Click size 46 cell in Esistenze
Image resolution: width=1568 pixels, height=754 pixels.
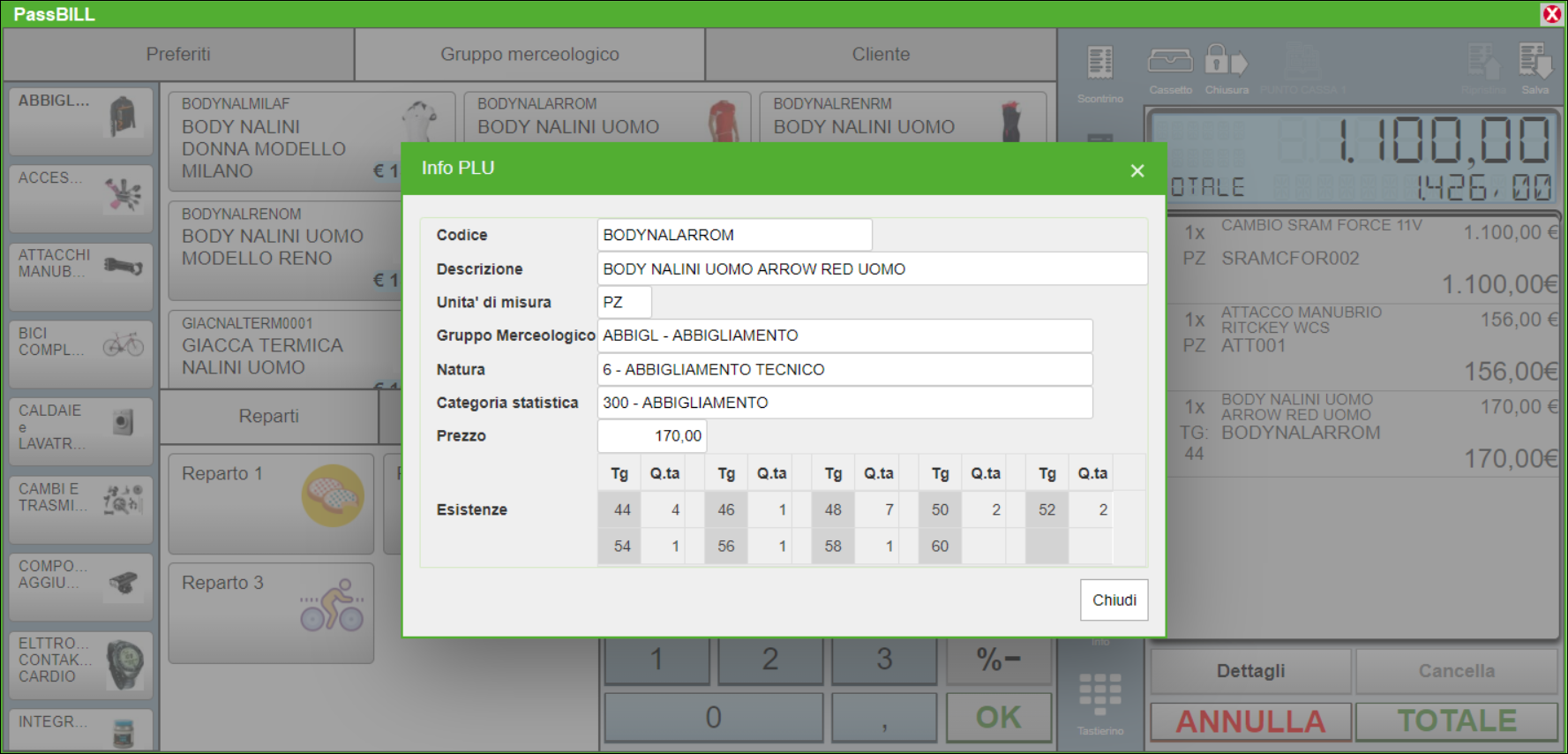pyautogui.click(x=726, y=509)
